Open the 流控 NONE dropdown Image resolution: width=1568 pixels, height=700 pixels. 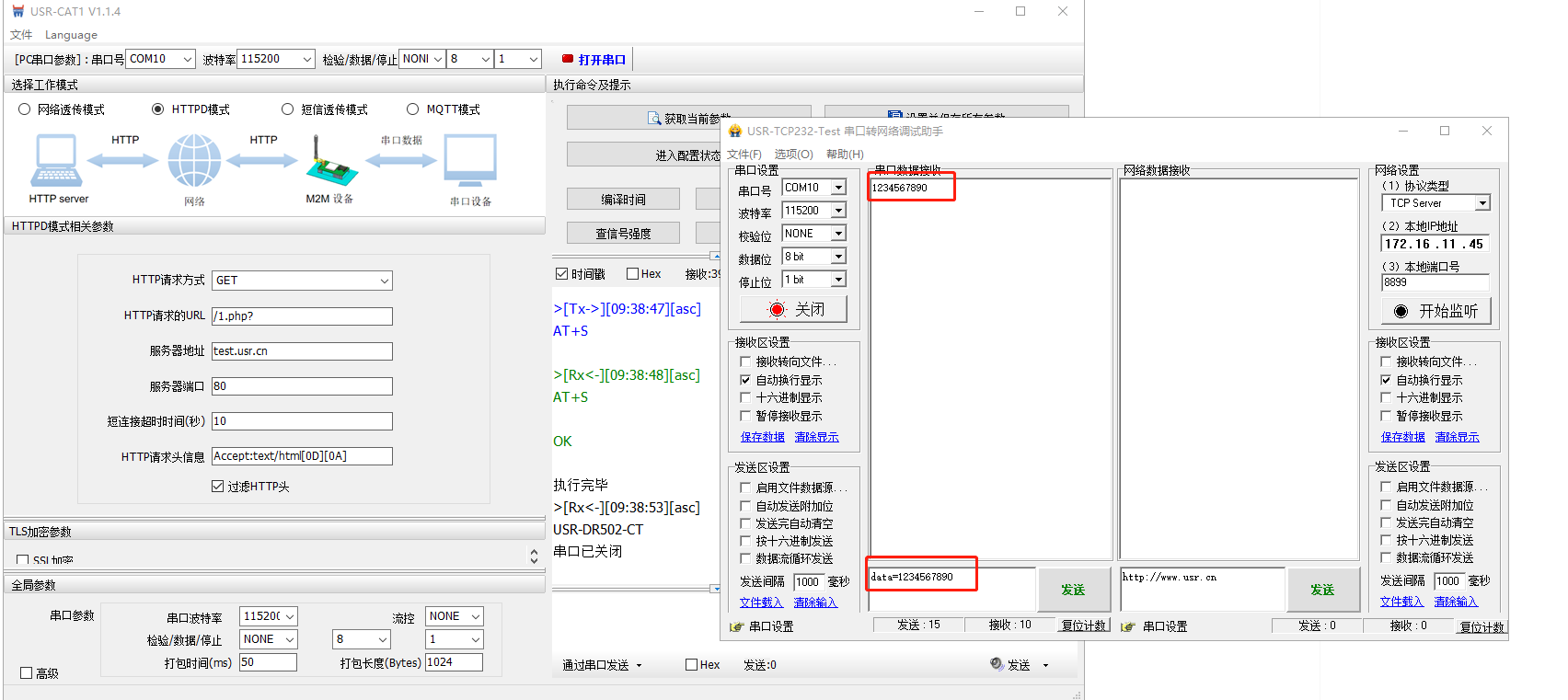[475, 616]
